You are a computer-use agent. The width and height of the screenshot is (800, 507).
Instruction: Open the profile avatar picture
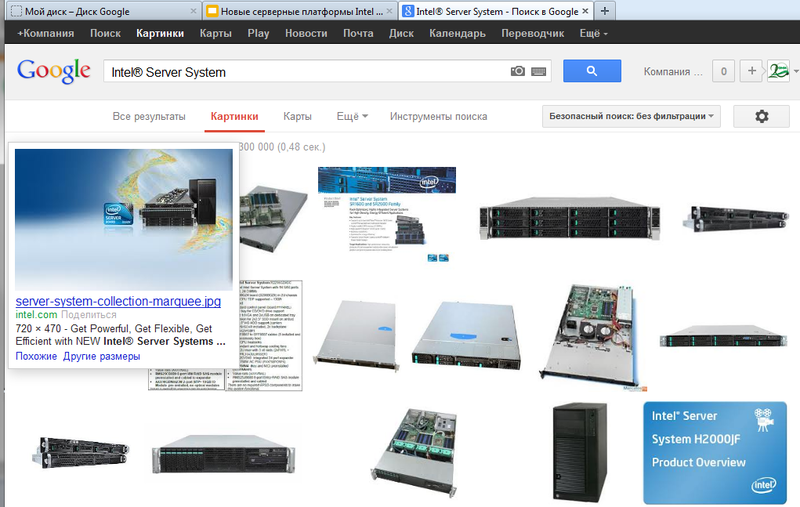pyautogui.click(x=779, y=71)
